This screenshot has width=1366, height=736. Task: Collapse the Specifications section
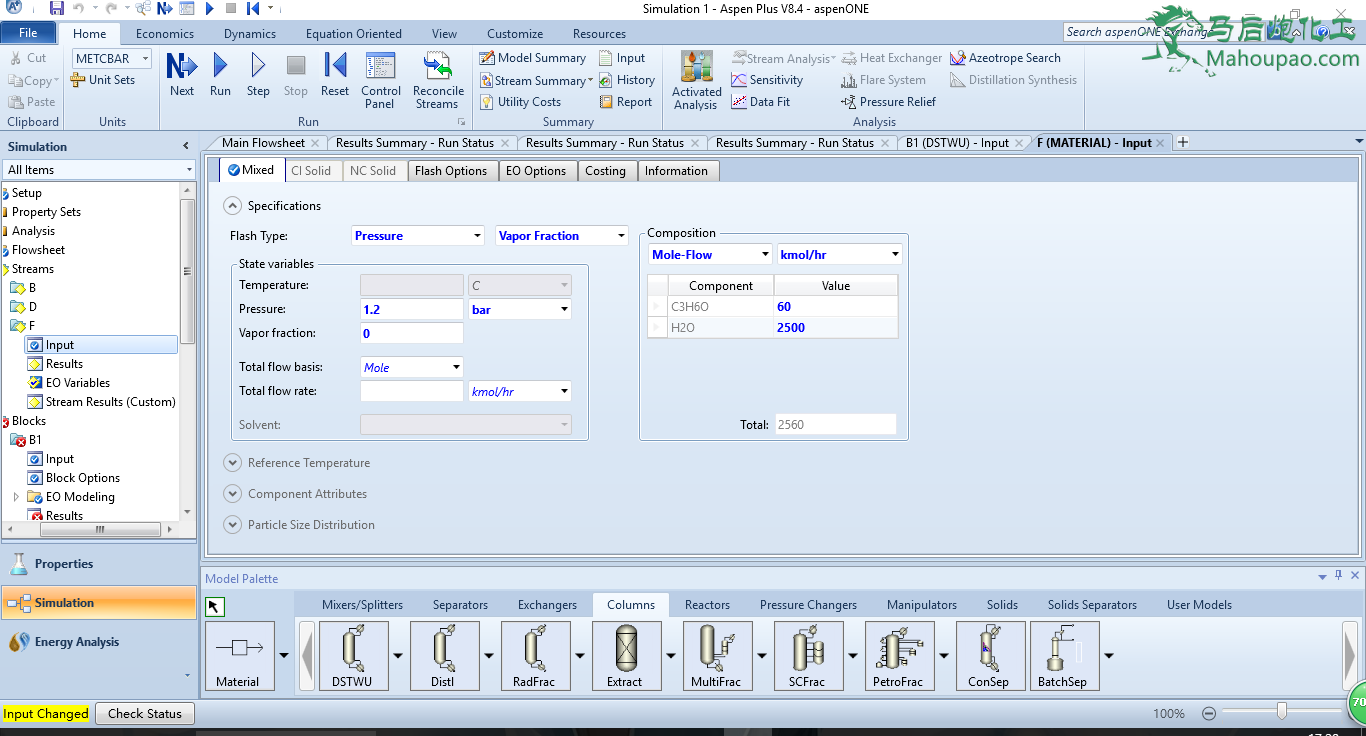[x=232, y=206]
